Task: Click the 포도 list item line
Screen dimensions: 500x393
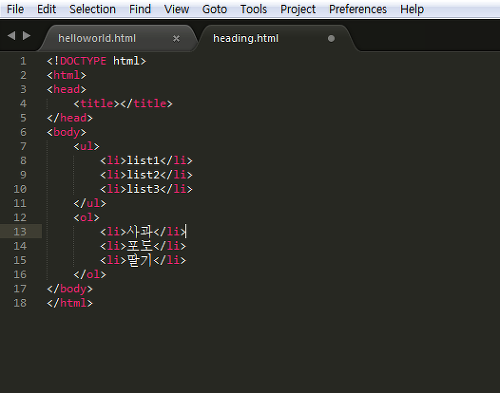Action: click(143, 246)
